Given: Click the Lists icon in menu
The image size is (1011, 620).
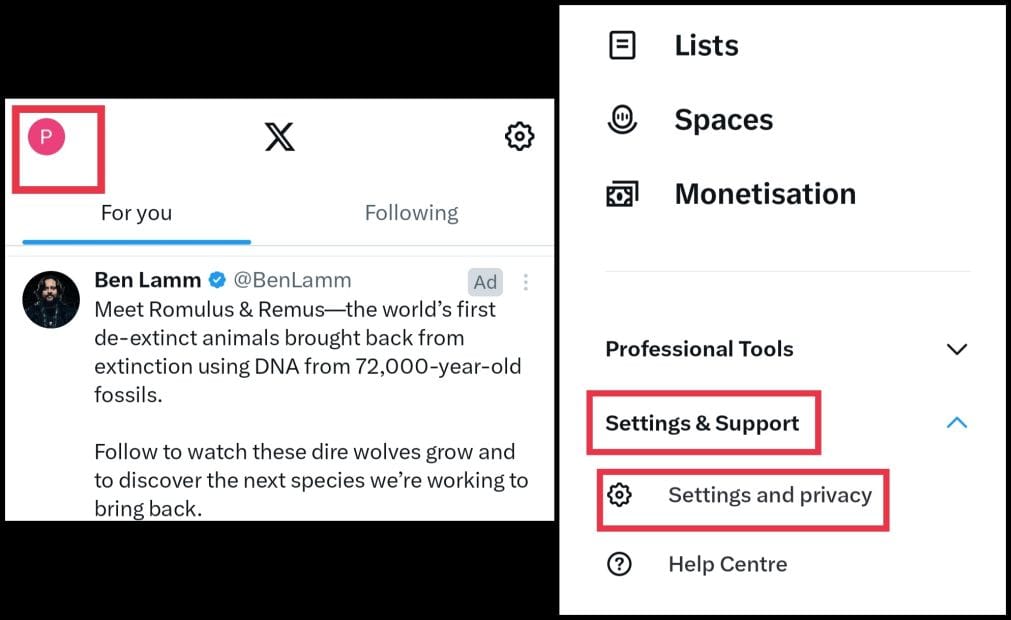Looking at the screenshot, I should 622,45.
